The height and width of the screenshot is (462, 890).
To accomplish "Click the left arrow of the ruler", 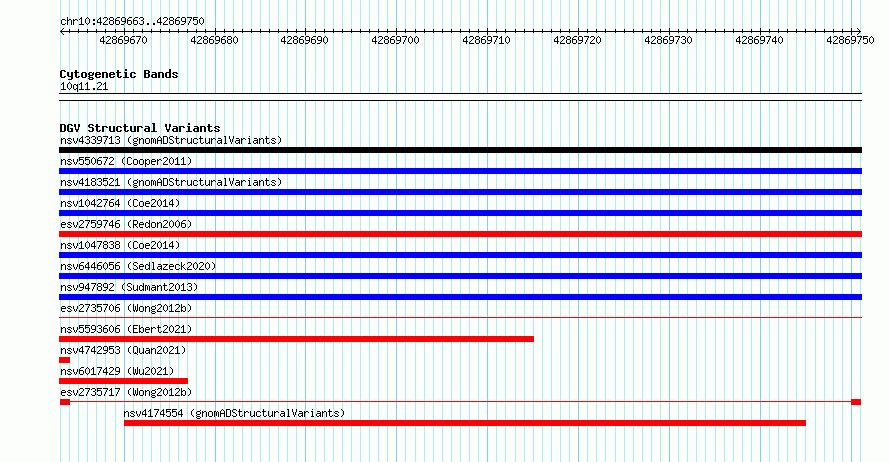I will (62, 32).
